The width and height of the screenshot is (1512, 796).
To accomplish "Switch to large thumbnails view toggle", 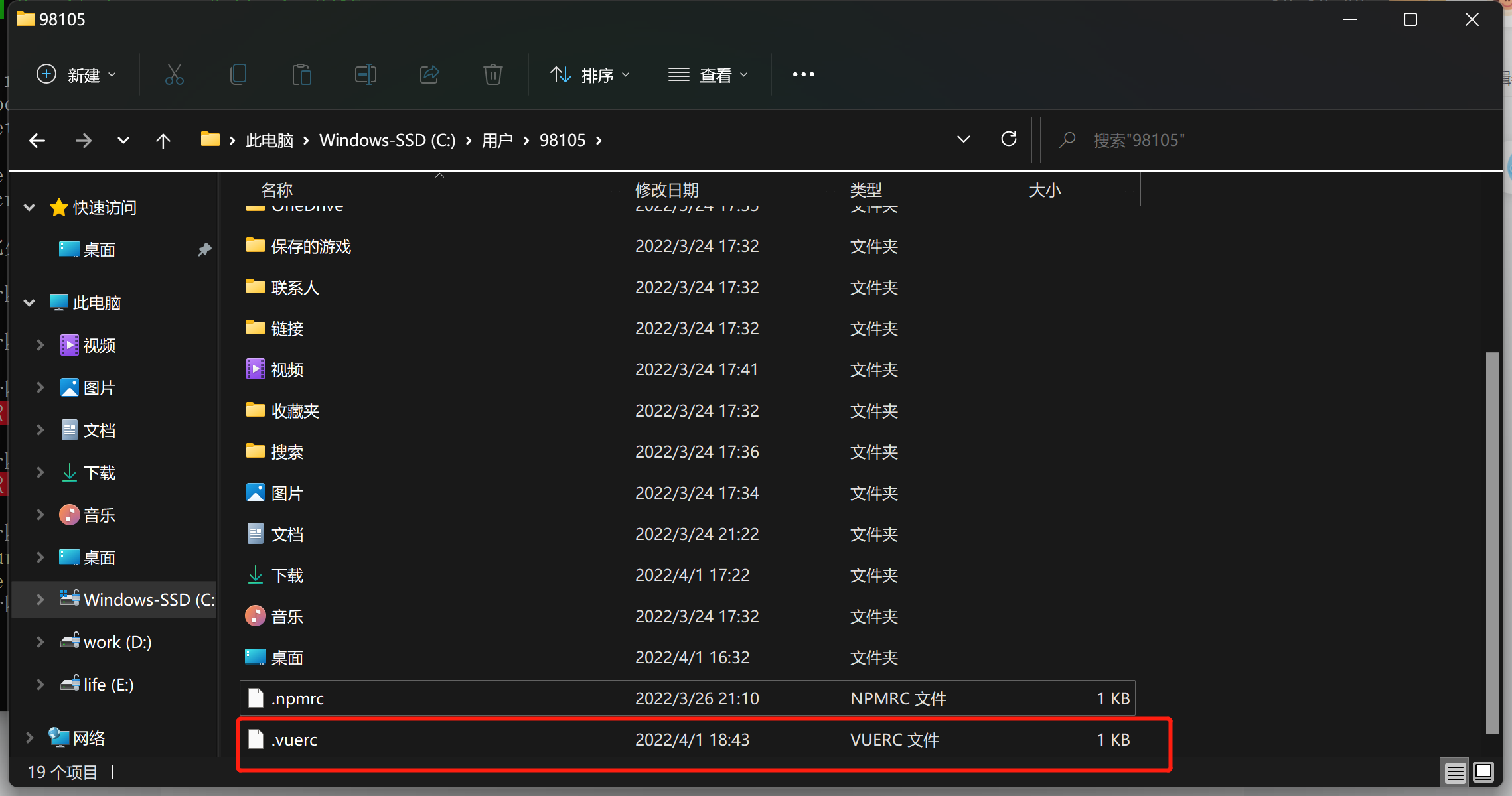I will [x=1483, y=773].
